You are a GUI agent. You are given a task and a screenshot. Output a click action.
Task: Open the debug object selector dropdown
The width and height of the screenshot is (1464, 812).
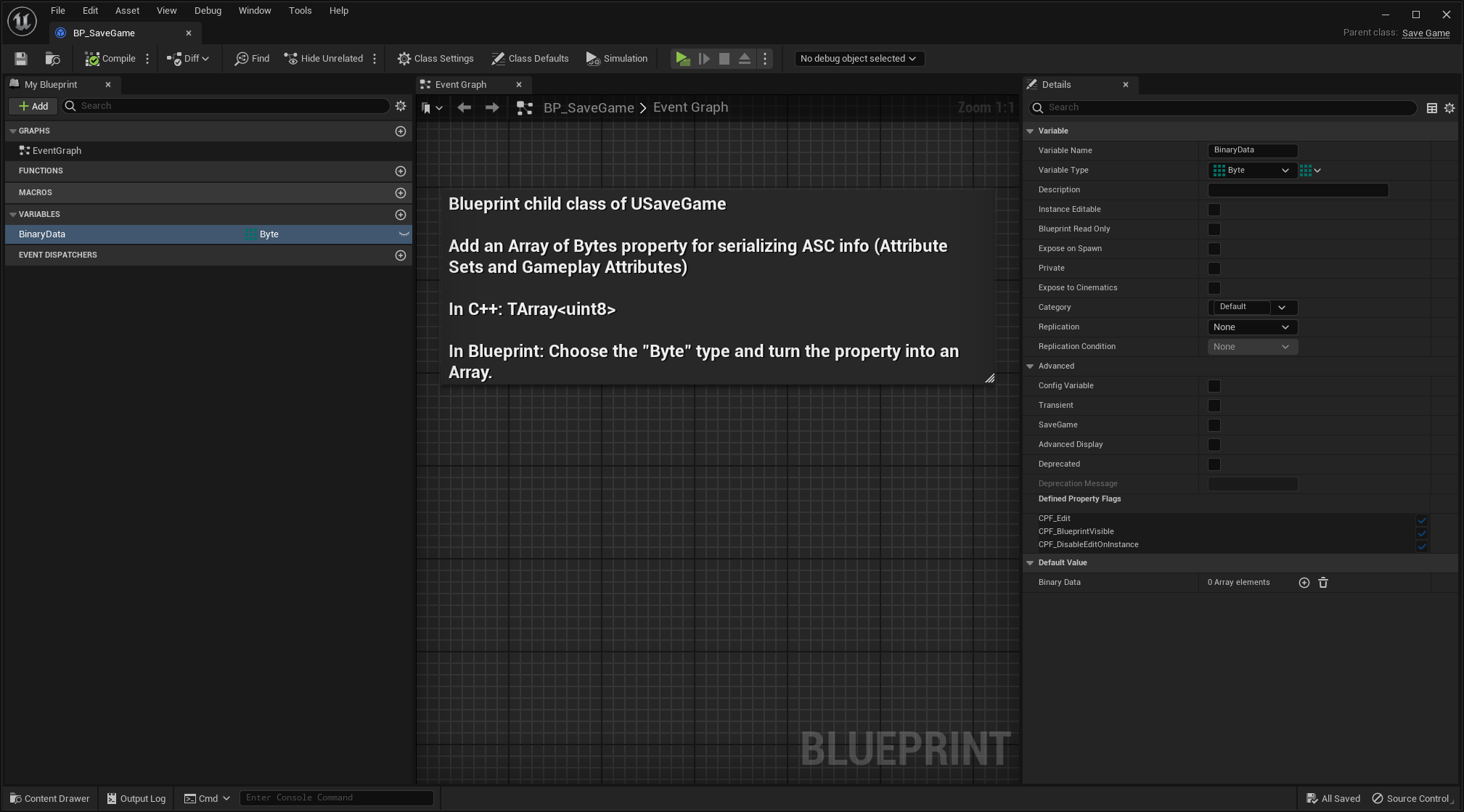[859, 59]
